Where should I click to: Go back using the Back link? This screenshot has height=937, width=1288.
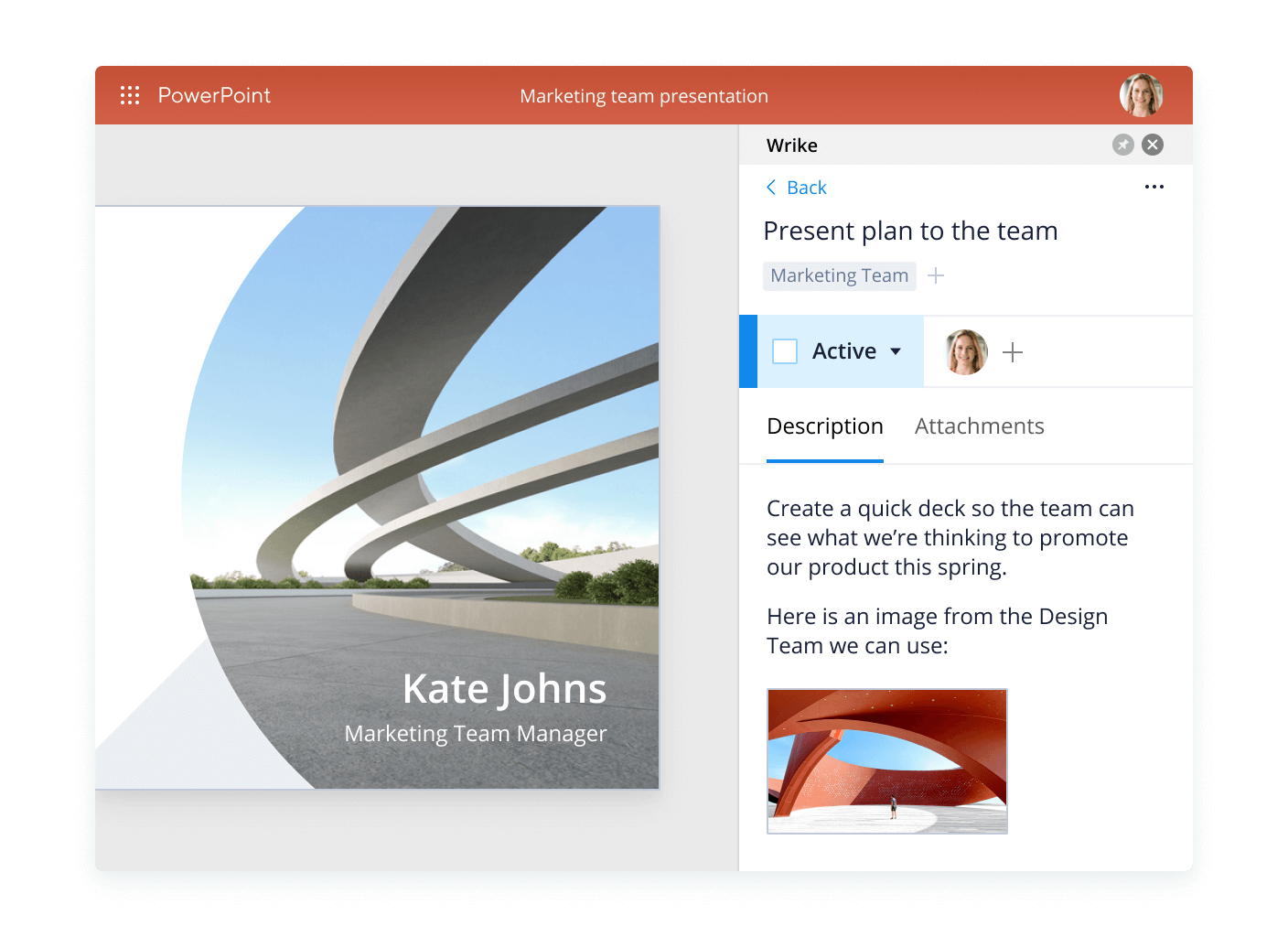(x=796, y=188)
